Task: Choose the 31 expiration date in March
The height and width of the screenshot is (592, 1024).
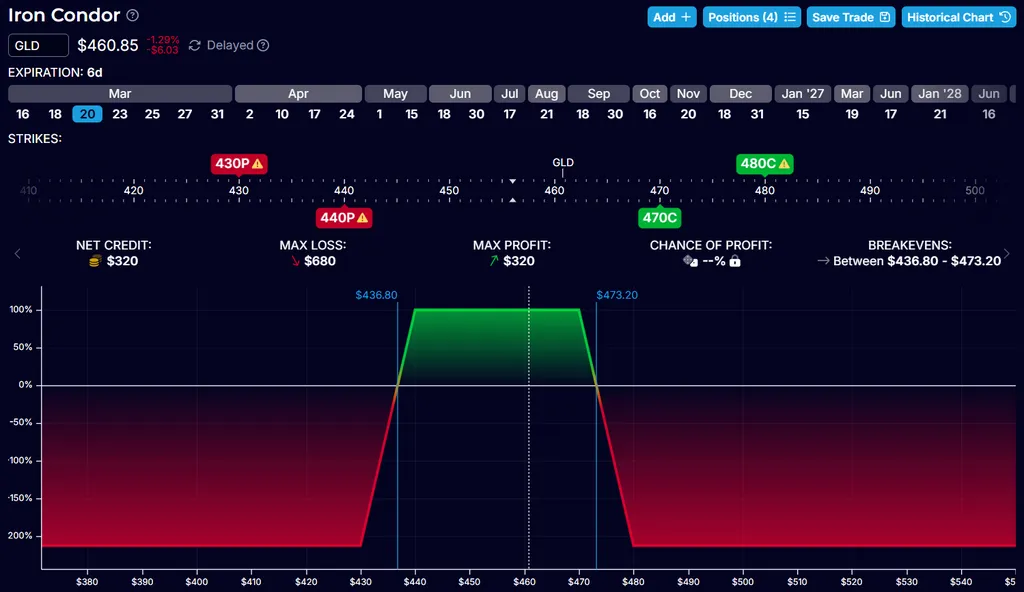Action: coord(217,114)
